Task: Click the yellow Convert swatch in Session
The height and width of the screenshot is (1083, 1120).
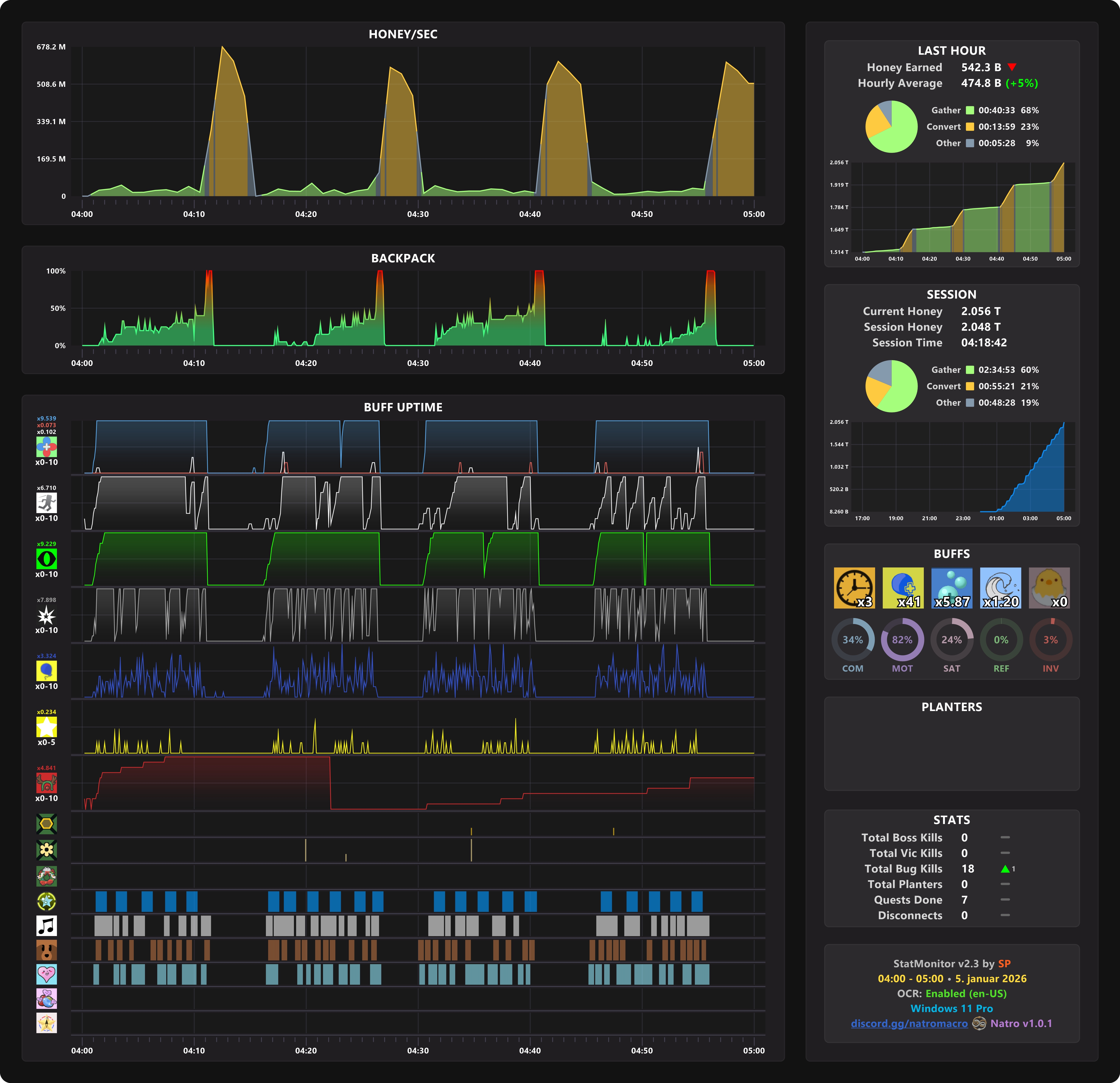Action: (970, 386)
